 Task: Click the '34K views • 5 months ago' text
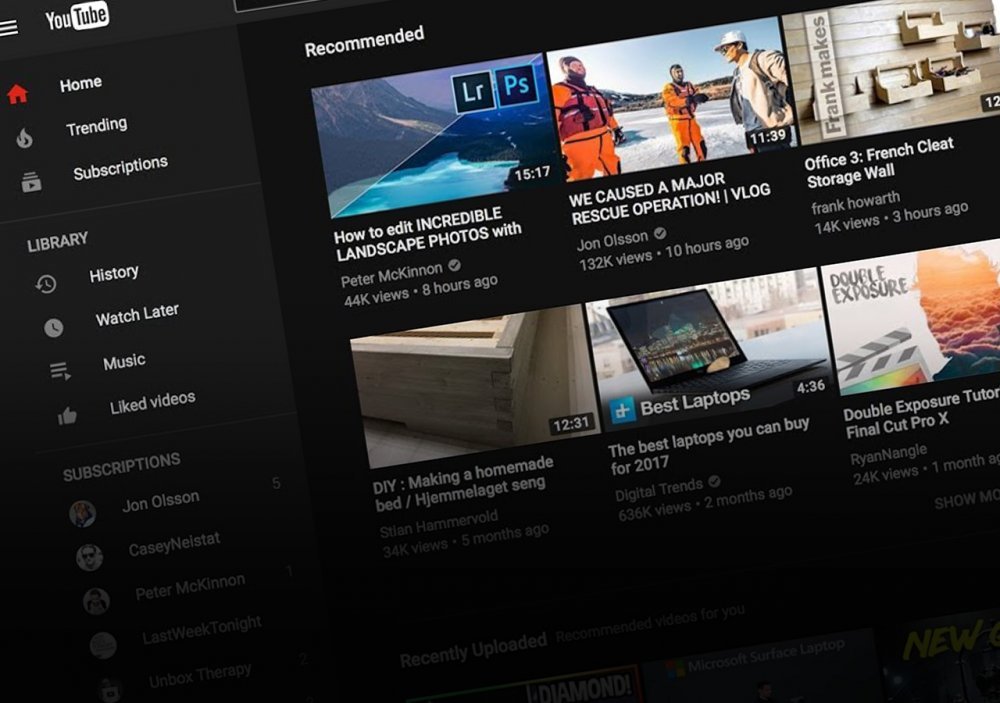coord(466,540)
